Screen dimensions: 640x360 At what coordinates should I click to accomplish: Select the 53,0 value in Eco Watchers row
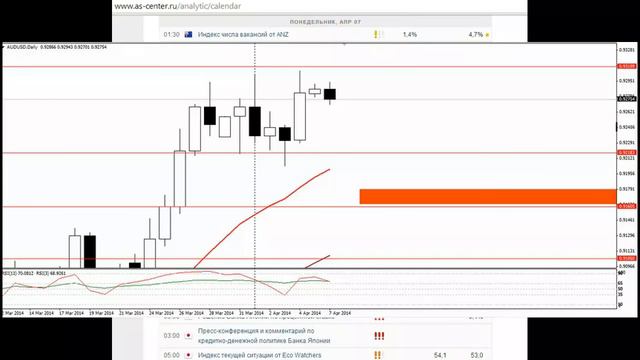click(x=476, y=355)
